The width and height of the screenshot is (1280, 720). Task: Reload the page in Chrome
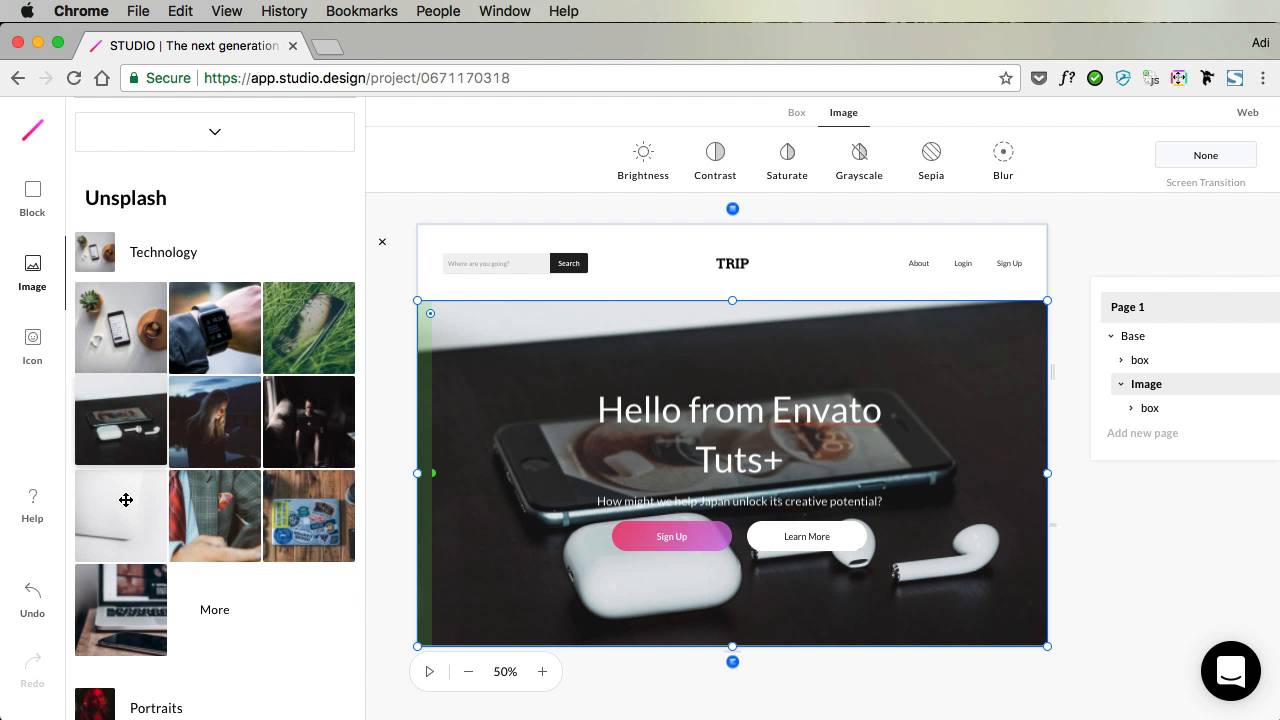point(73,78)
